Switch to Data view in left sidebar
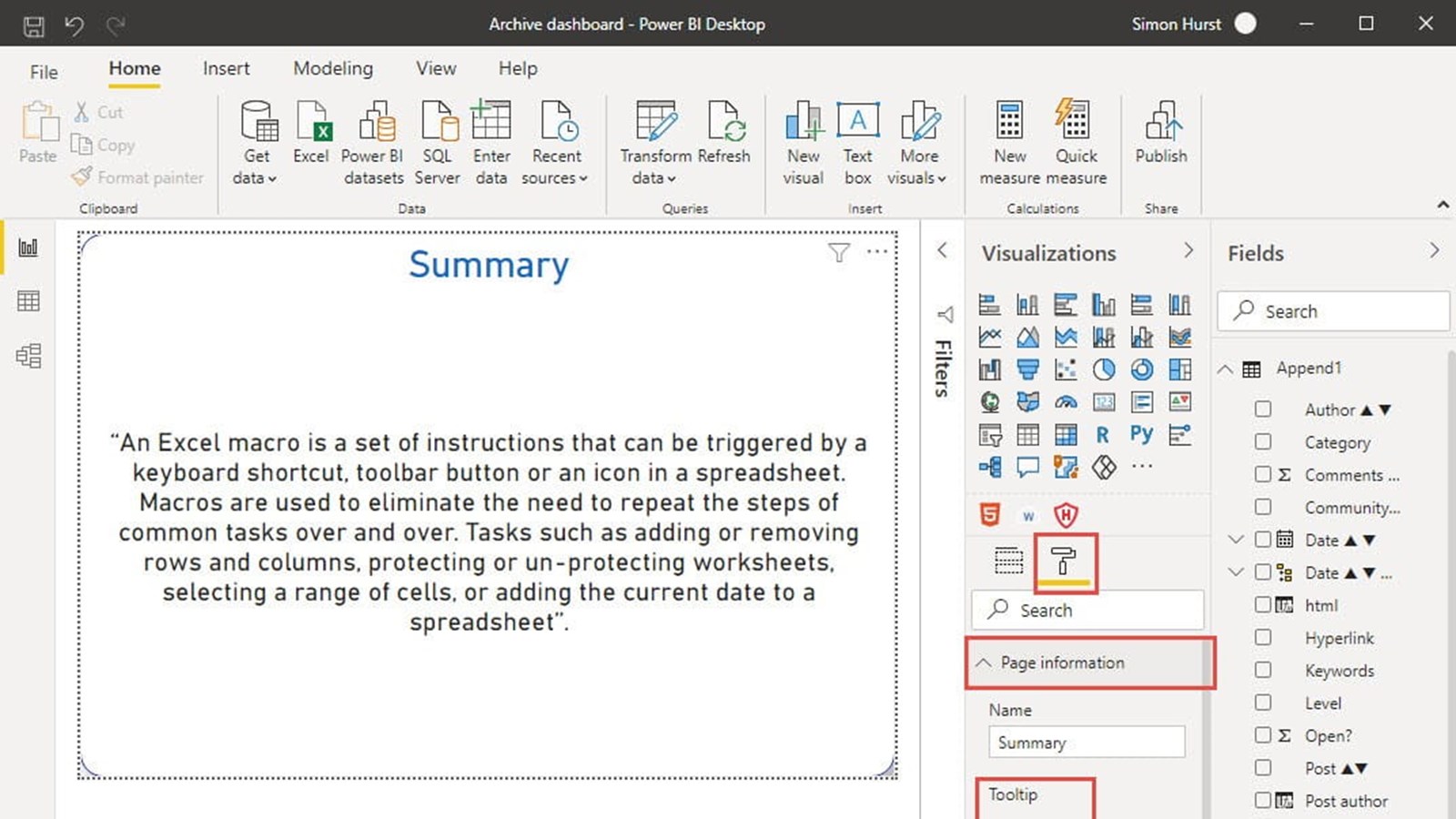 [28, 301]
